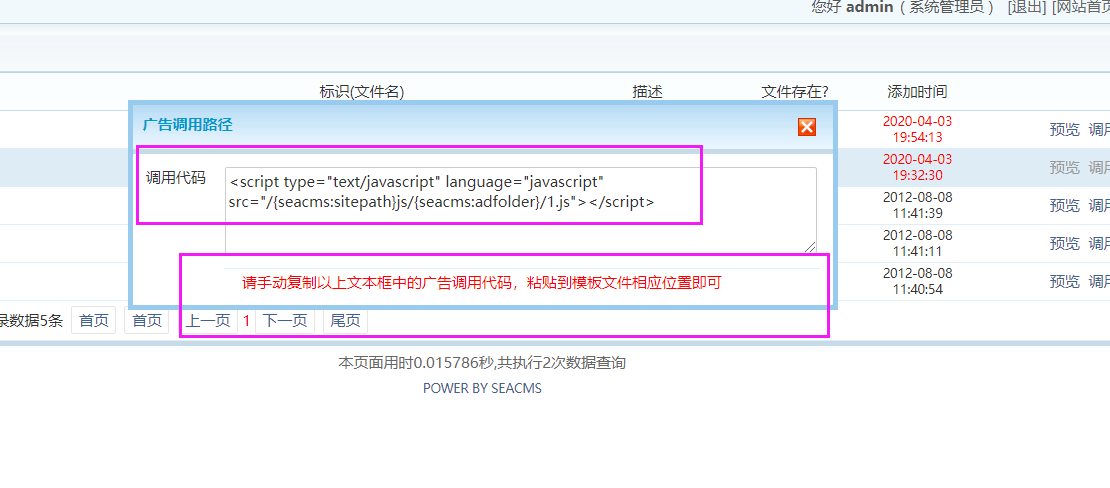Click the 2020-04-03 19:54:13 timestamp cell
Screen dimensions: 1110x488
[x=917, y=129]
